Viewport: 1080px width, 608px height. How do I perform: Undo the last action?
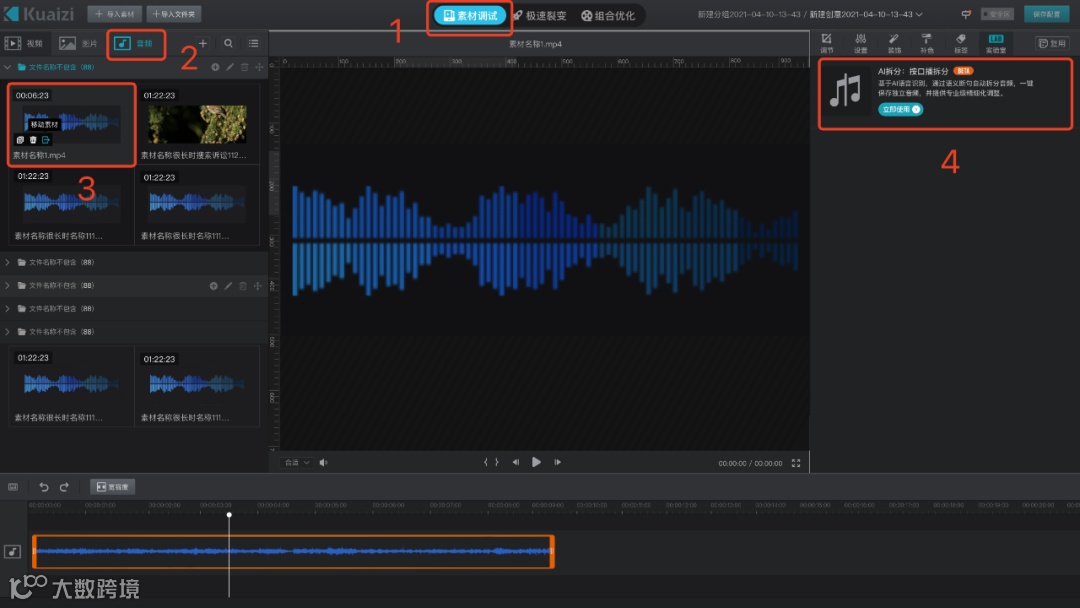click(x=43, y=487)
